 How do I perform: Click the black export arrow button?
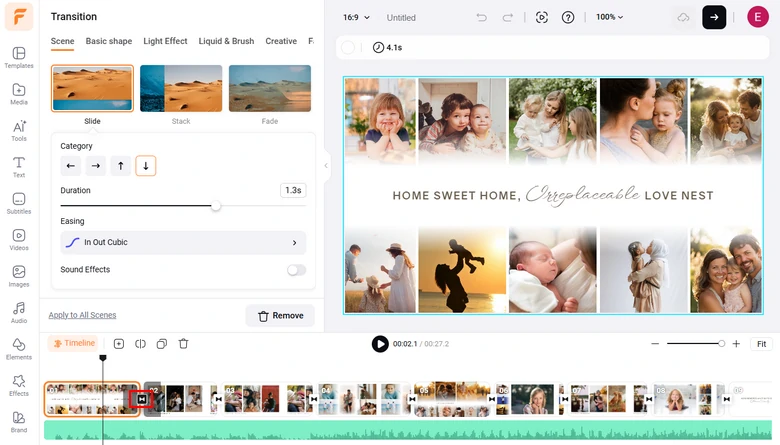pyautogui.click(x=714, y=17)
